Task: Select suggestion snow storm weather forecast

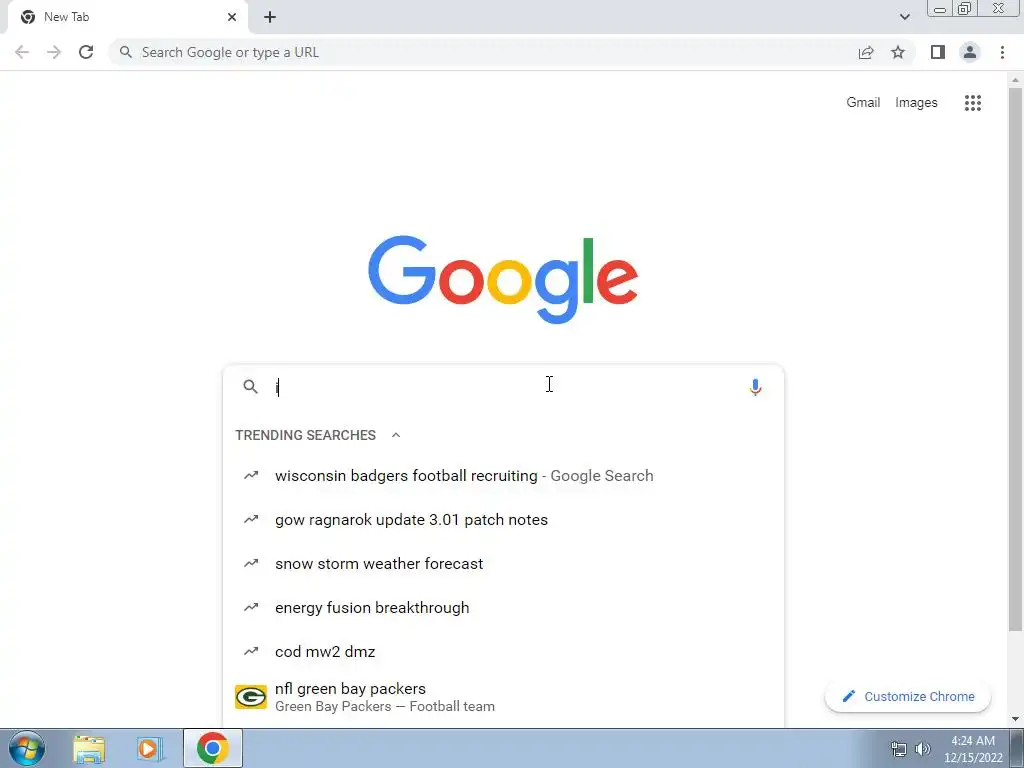Action: [x=503, y=564]
